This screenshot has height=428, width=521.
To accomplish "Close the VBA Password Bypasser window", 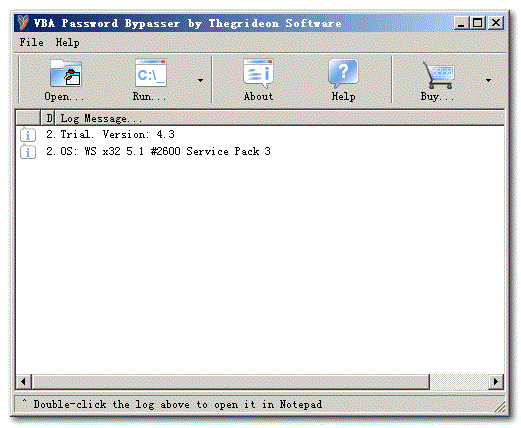I will (496, 23).
